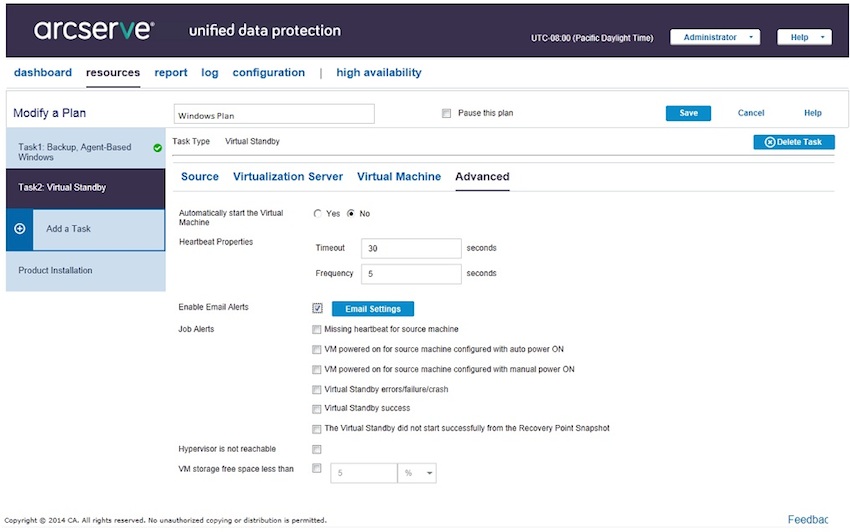Select the Advanced sub-tab
850x532 pixels.
pyautogui.click(x=482, y=177)
